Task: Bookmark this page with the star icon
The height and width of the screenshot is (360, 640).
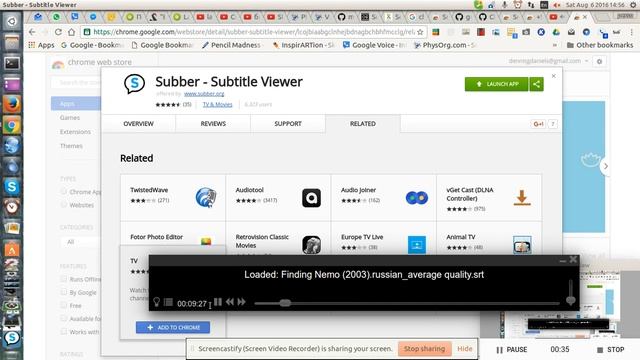Action: [420, 32]
